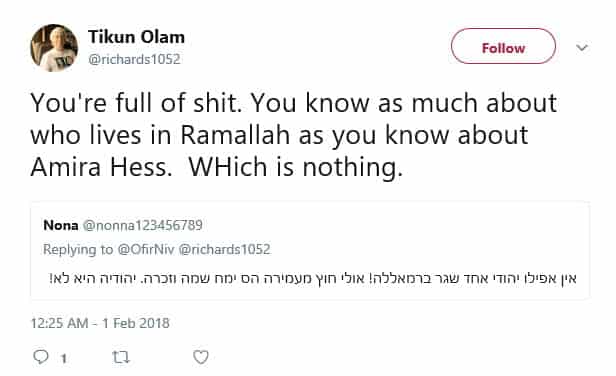Screen dimensions: 616x376
Task: Open Nona's profile from the quoted tweet
Action: tap(61, 225)
